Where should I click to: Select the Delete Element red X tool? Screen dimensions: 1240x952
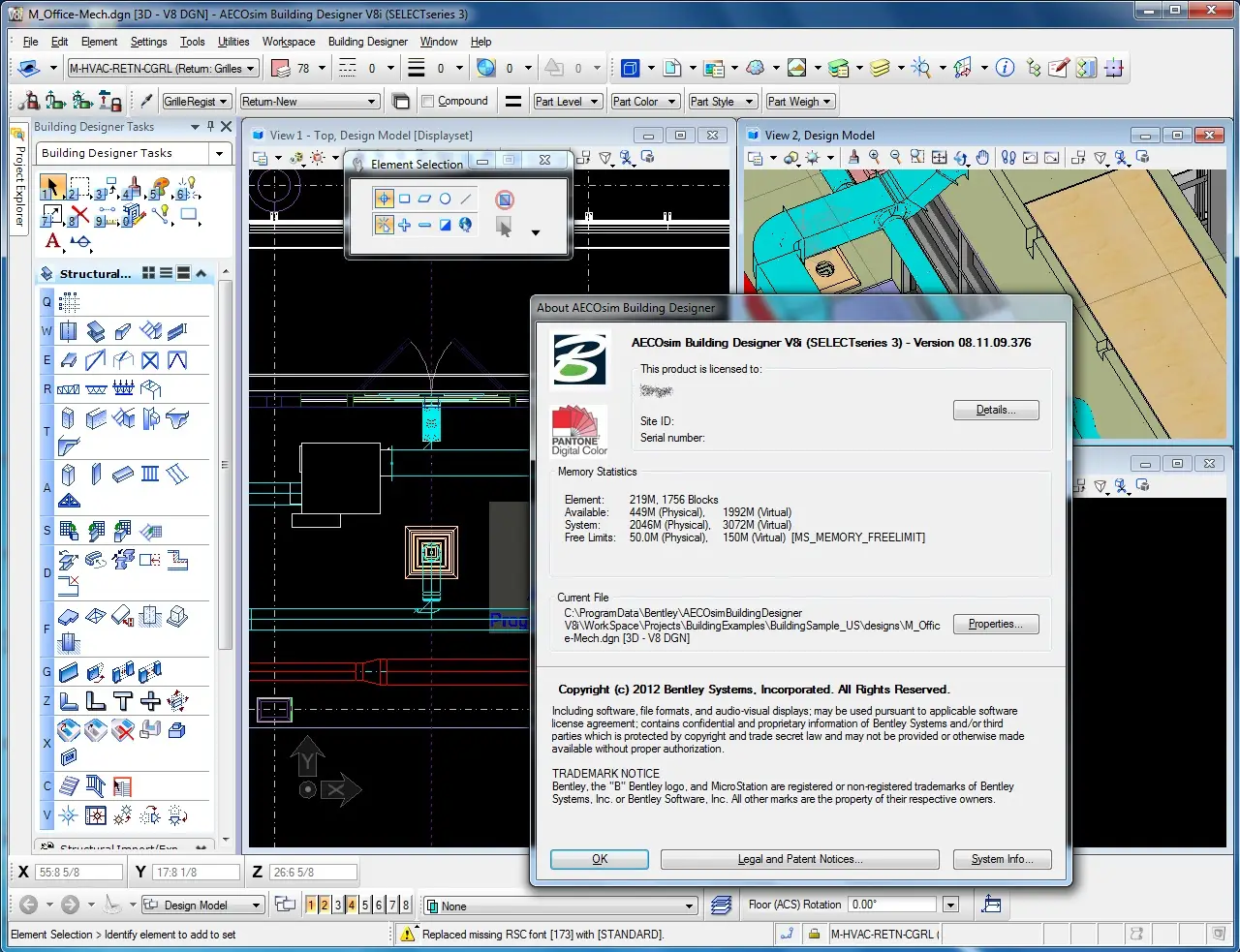click(x=80, y=215)
